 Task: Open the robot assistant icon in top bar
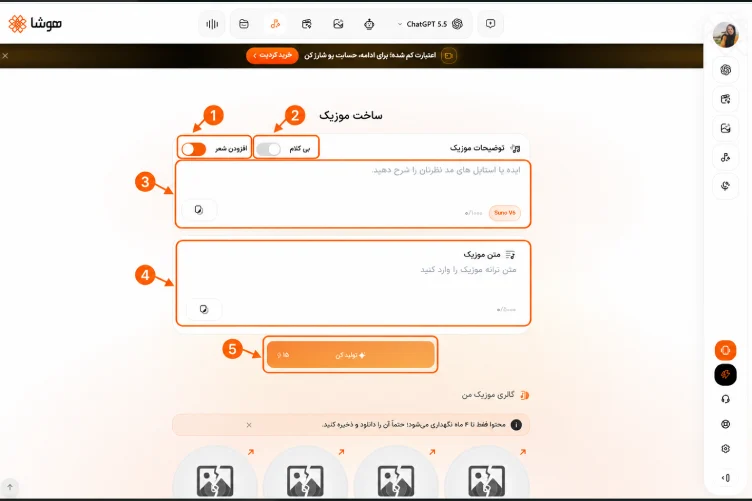[x=369, y=24]
